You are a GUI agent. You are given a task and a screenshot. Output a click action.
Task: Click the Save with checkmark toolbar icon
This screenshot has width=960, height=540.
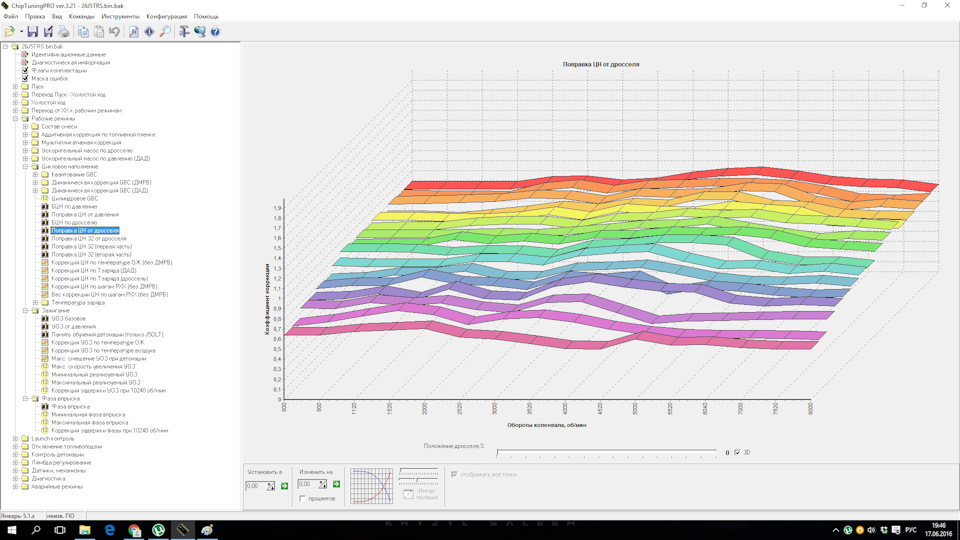(x=48, y=32)
